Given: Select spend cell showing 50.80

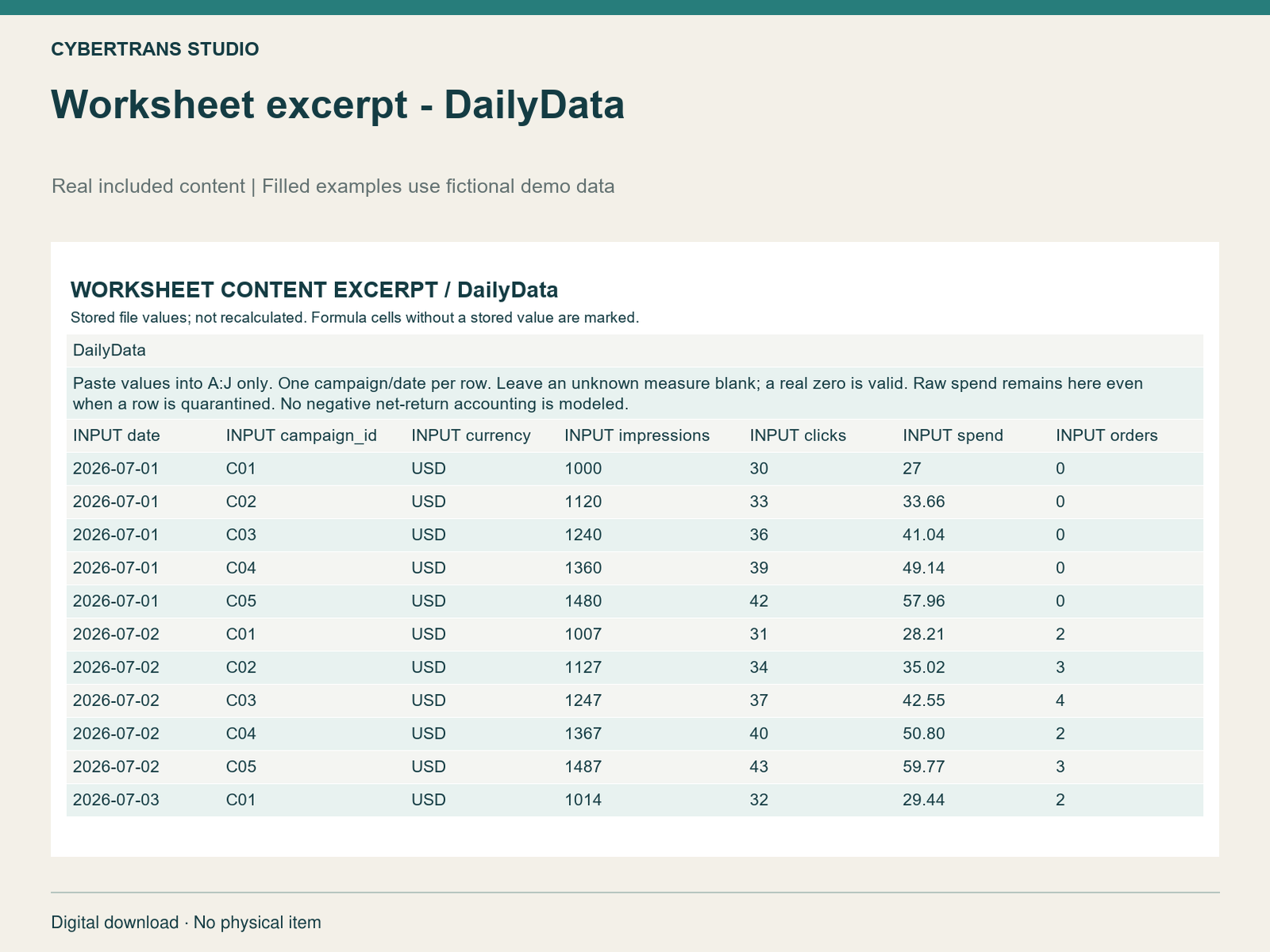Looking at the screenshot, I should point(924,734).
